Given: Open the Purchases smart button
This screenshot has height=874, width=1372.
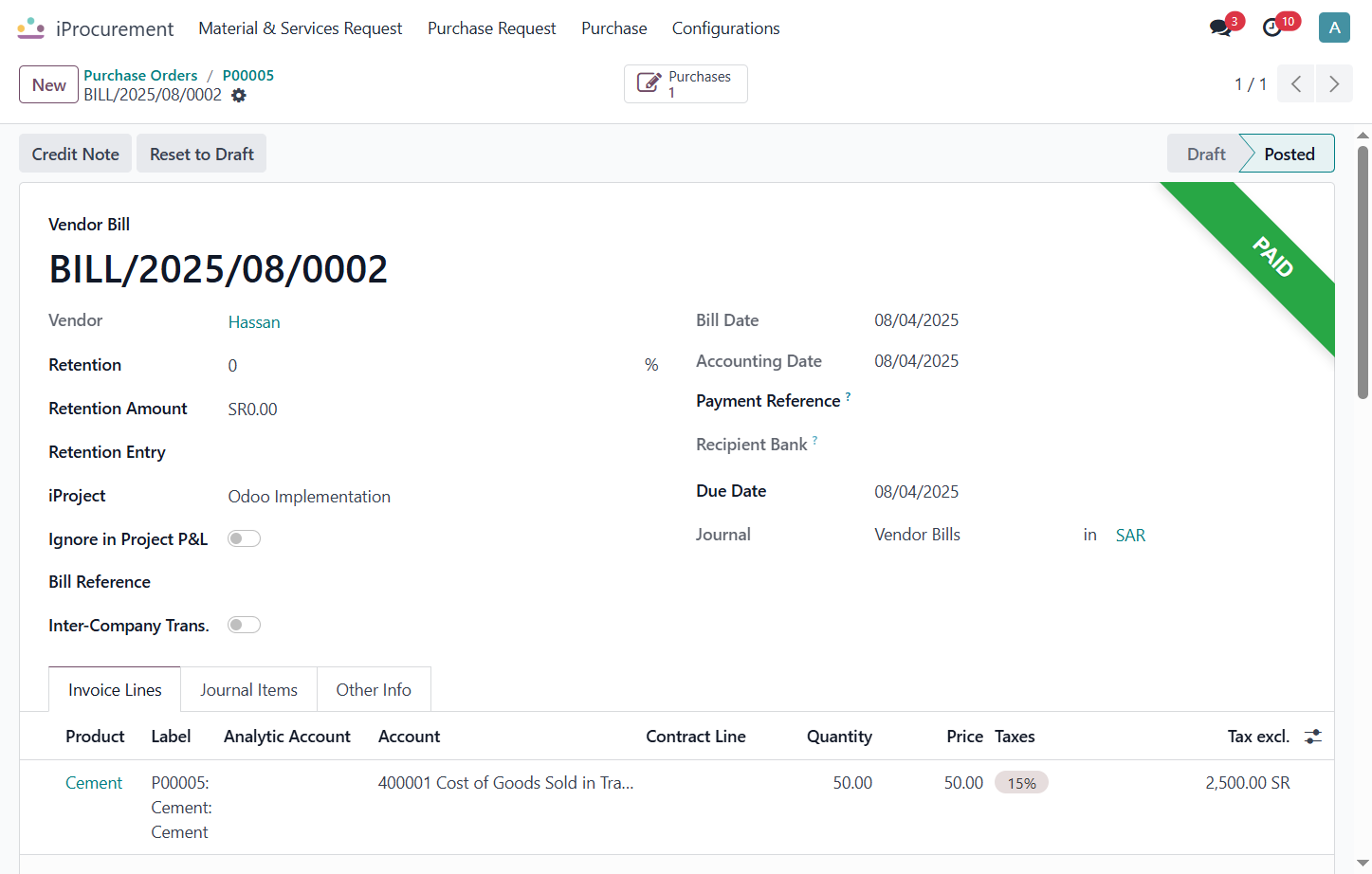Looking at the screenshot, I should pos(686,83).
